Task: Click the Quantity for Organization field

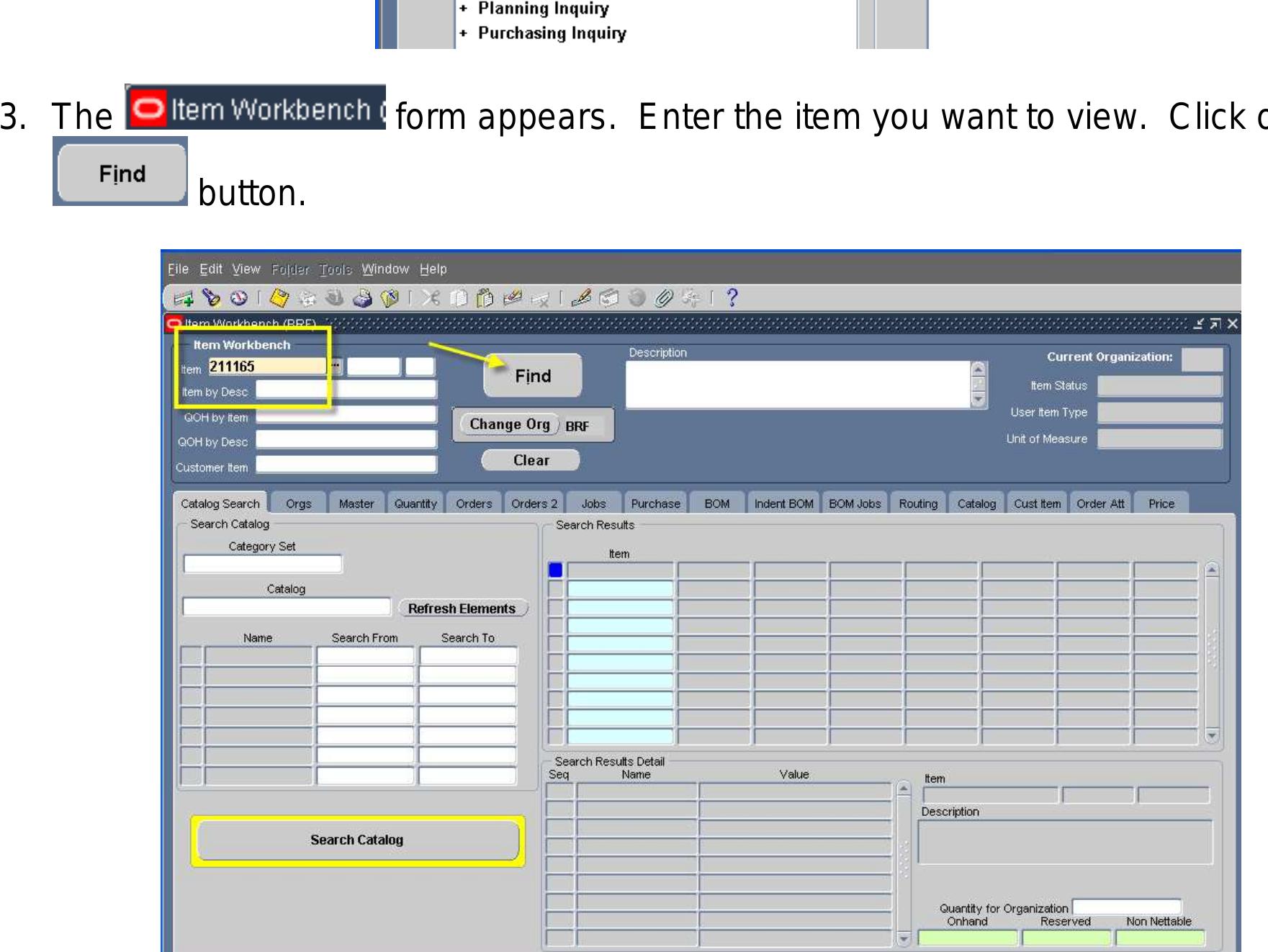Action: (x=1127, y=907)
